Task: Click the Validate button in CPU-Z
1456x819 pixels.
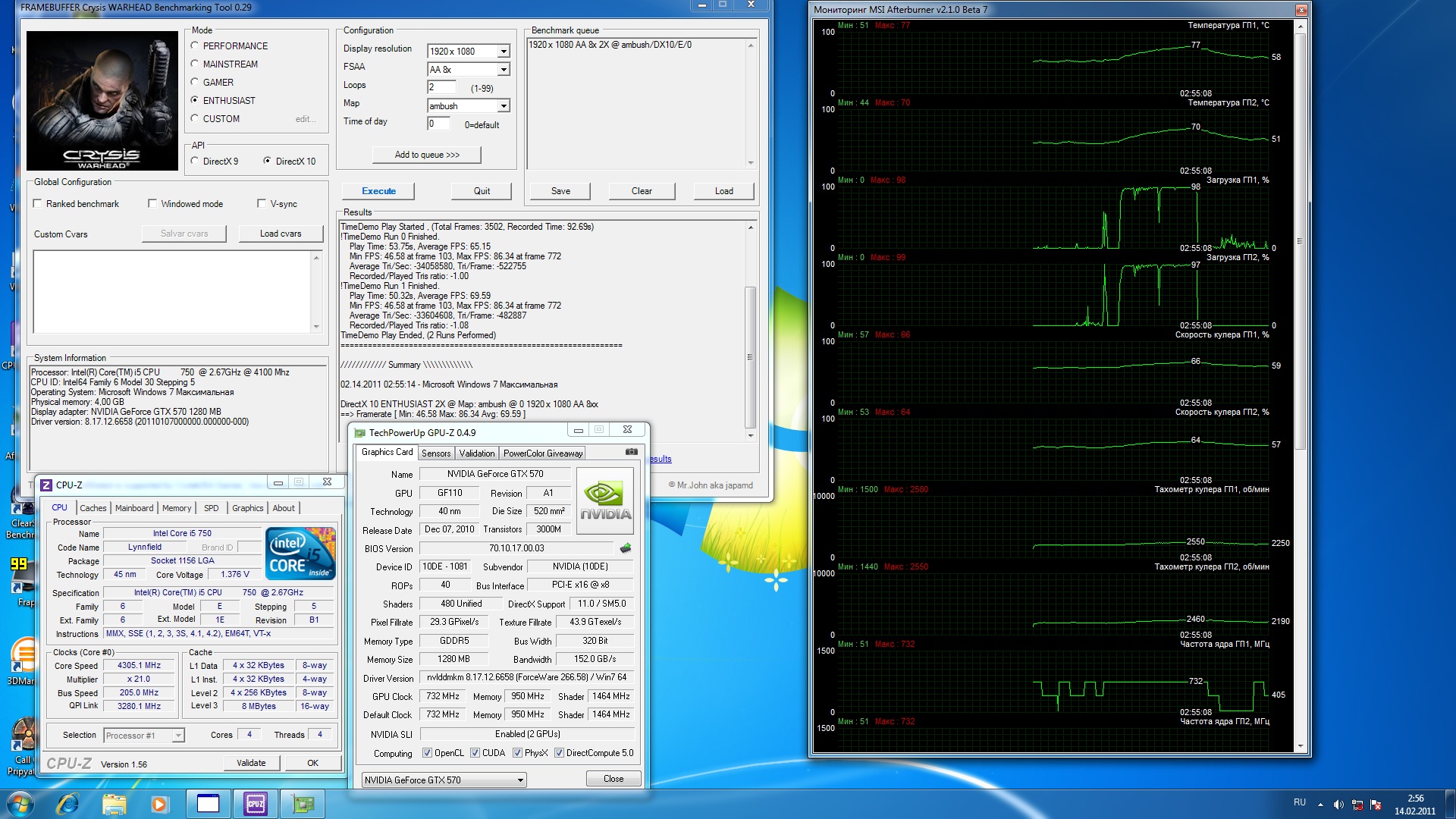Action: [x=251, y=763]
